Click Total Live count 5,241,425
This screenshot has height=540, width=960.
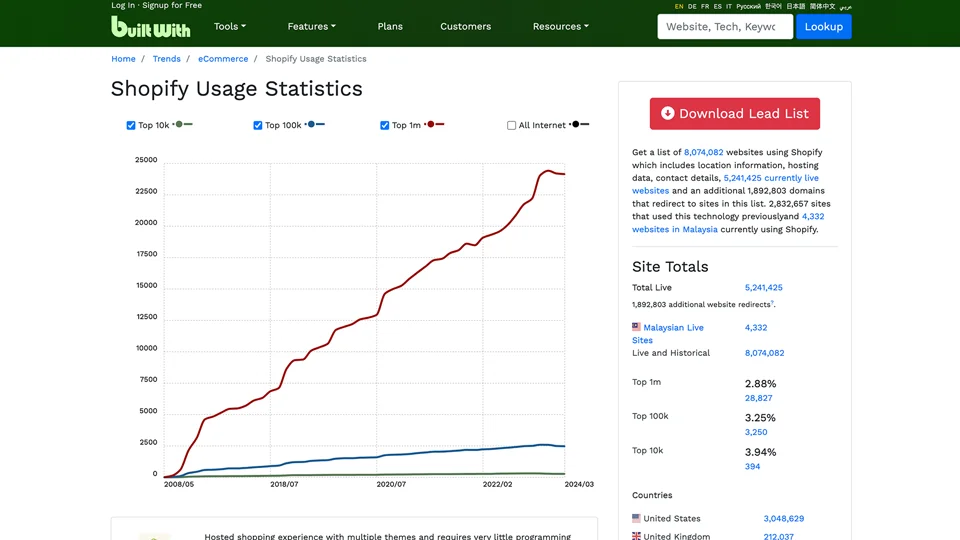tap(763, 287)
